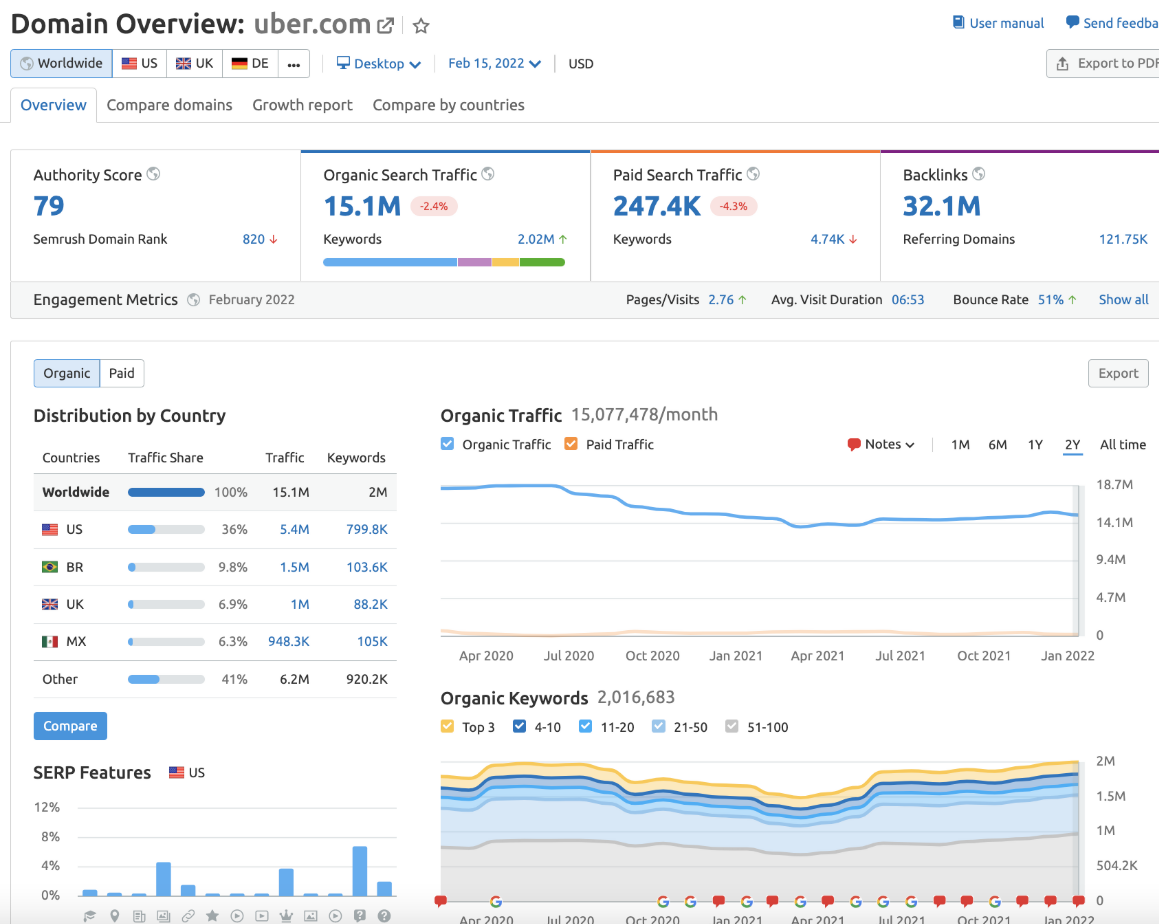Open the BR keywords value 103.6K
The height and width of the screenshot is (924, 1159).
[x=367, y=567]
